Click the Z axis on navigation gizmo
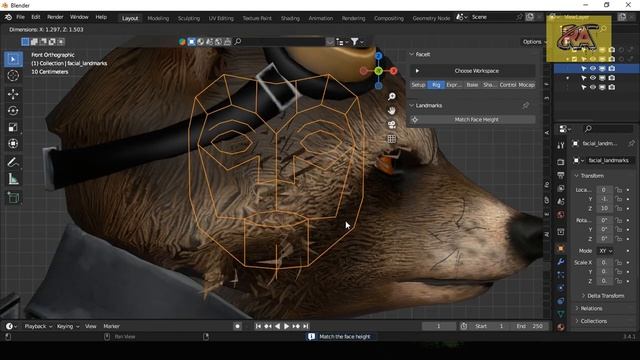640x360 pixels. click(x=378, y=56)
